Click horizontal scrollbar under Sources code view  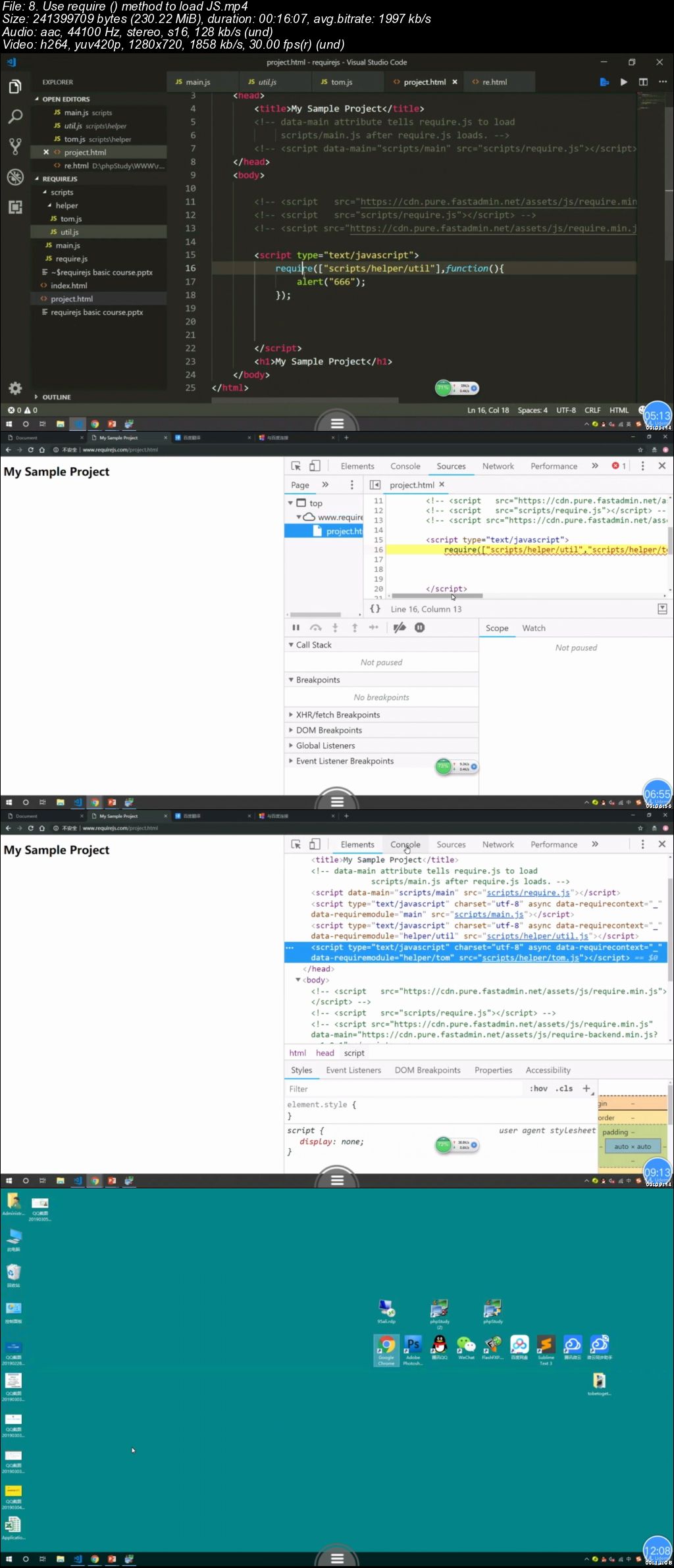(436, 596)
